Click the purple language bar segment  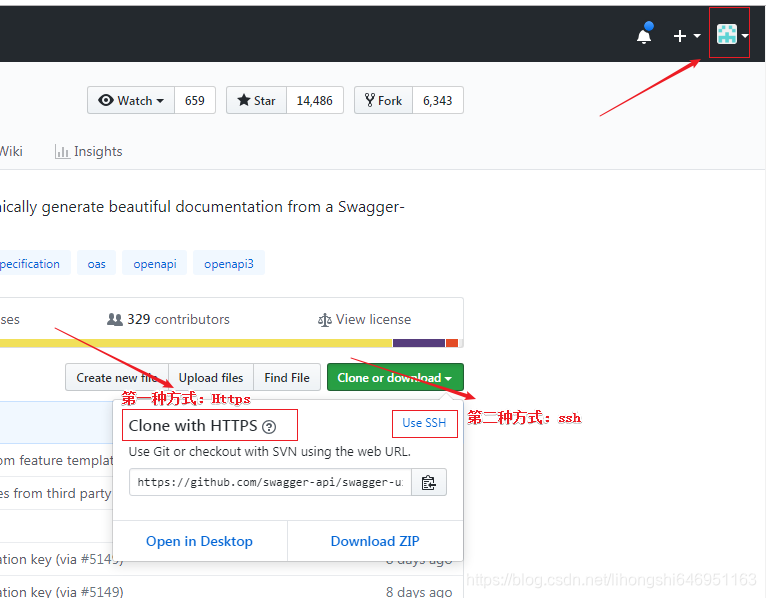[419, 343]
